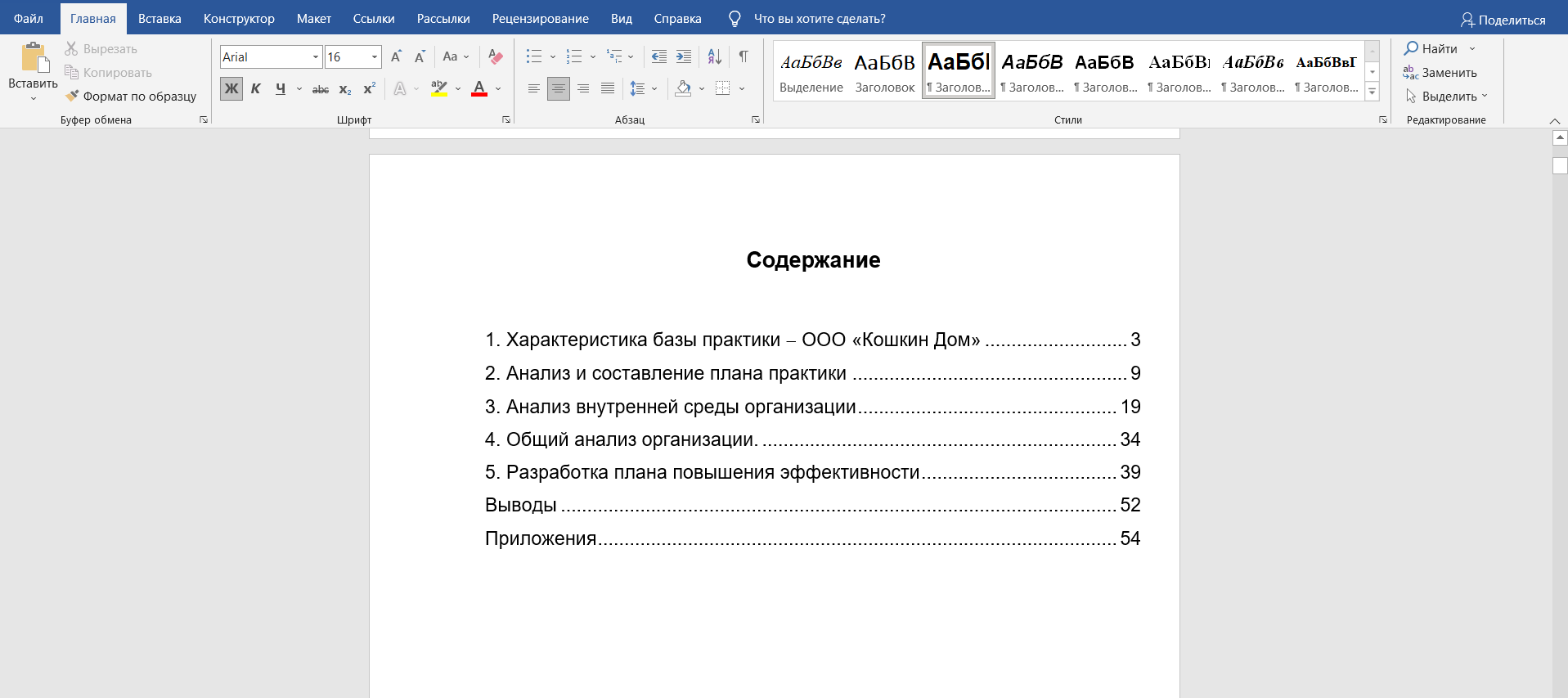Toggle Bold (Ж) formatting

[x=231, y=88]
